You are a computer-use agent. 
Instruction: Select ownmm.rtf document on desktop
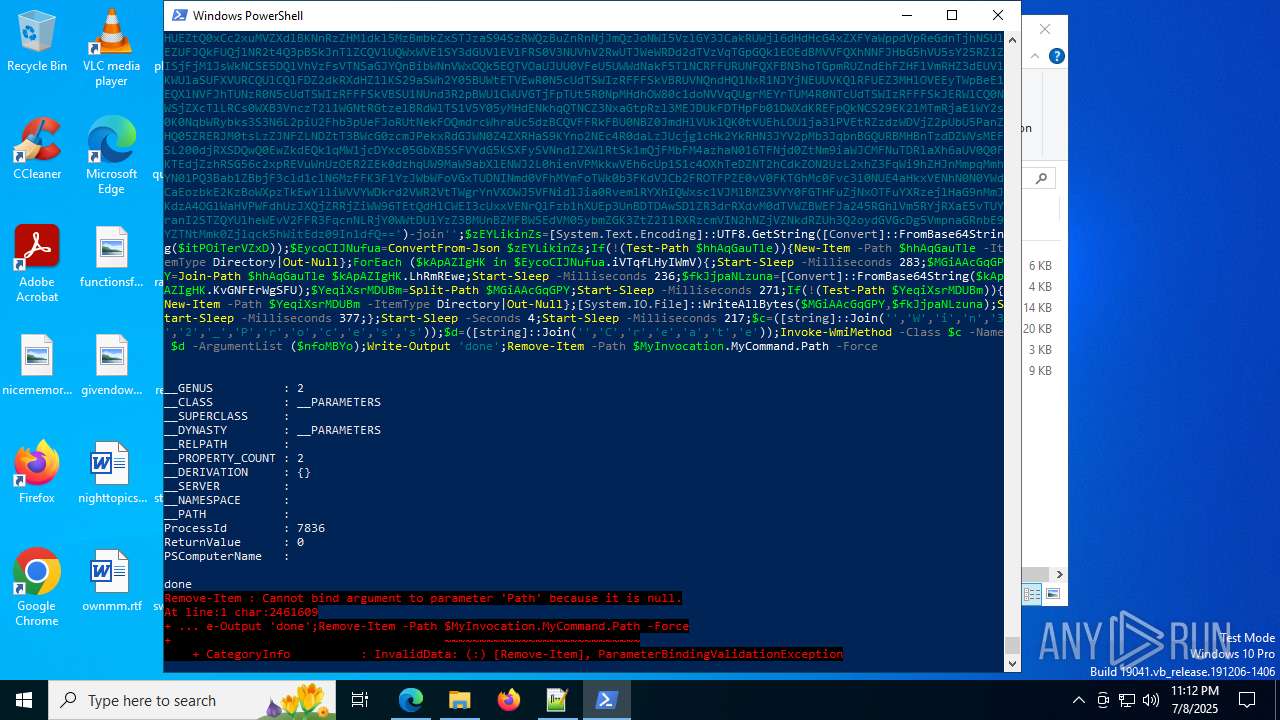tap(111, 581)
